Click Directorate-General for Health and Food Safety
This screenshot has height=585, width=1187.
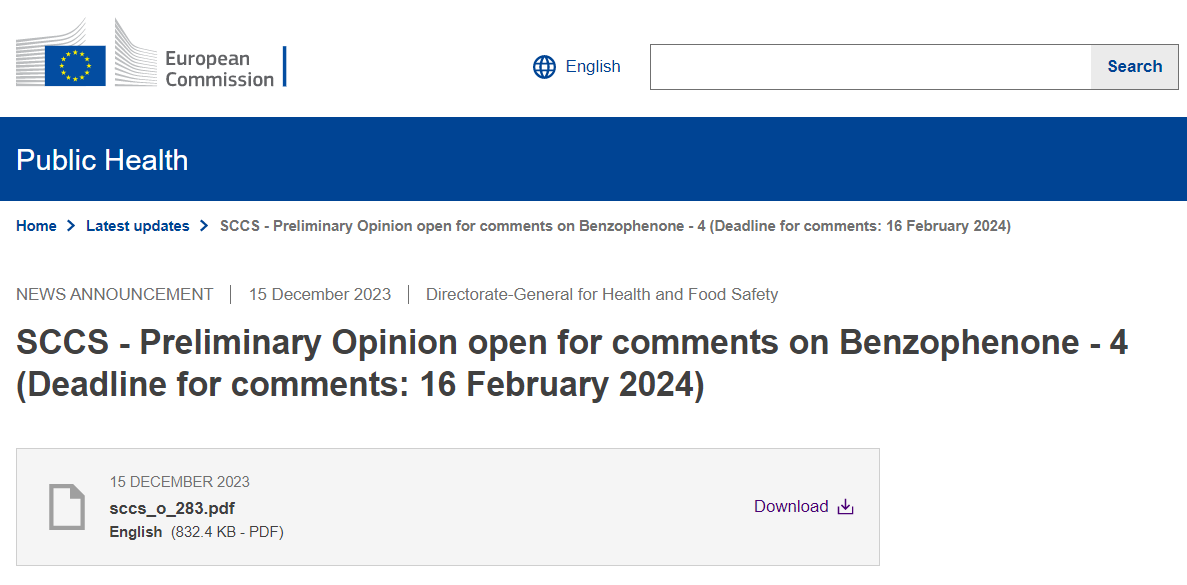pyautogui.click(x=601, y=294)
